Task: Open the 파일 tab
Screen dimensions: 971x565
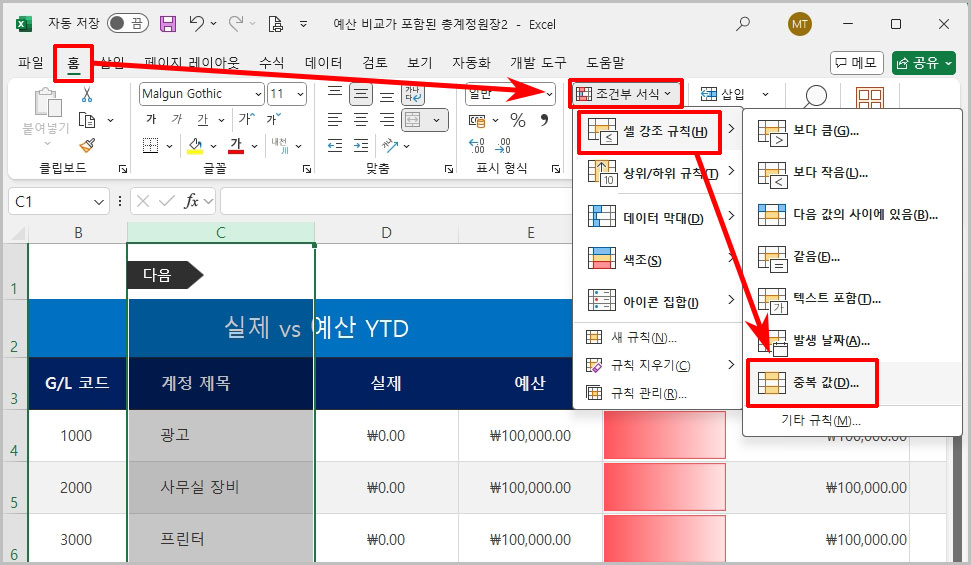Action: (x=30, y=63)
